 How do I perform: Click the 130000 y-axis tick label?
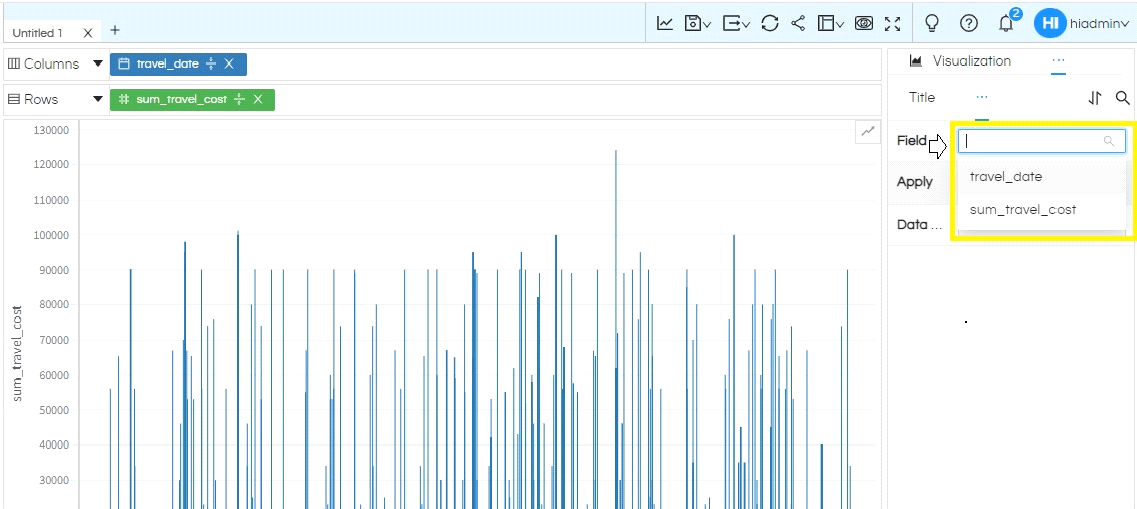51,131
